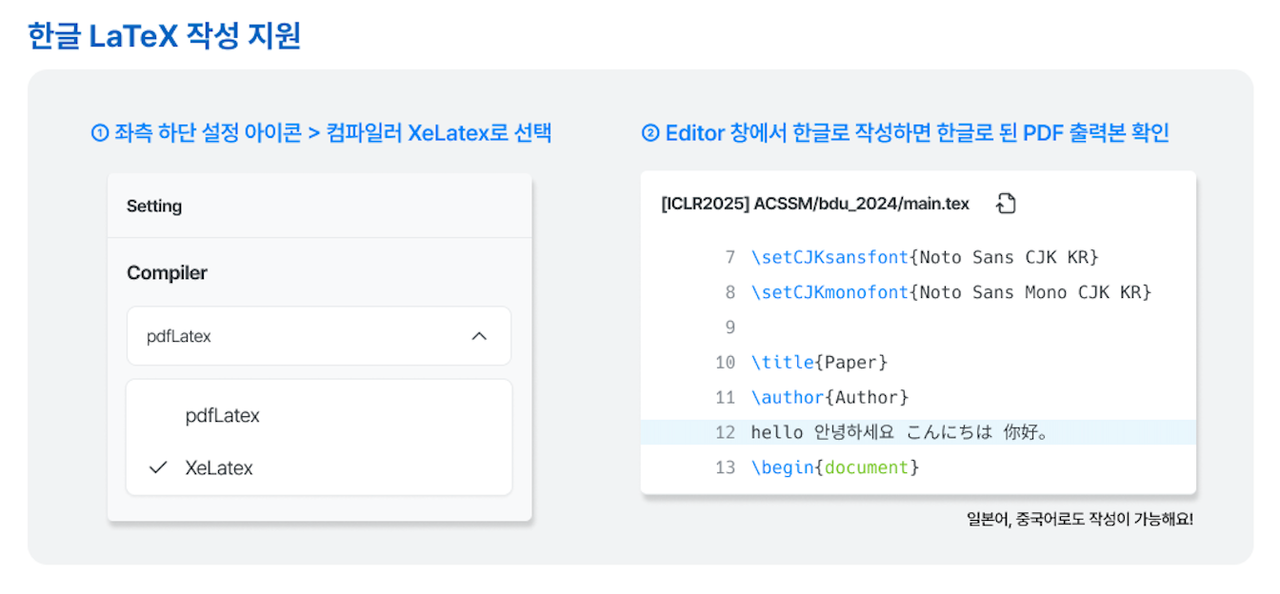Open the pdfLatex compiler combo box

point(319,336)
